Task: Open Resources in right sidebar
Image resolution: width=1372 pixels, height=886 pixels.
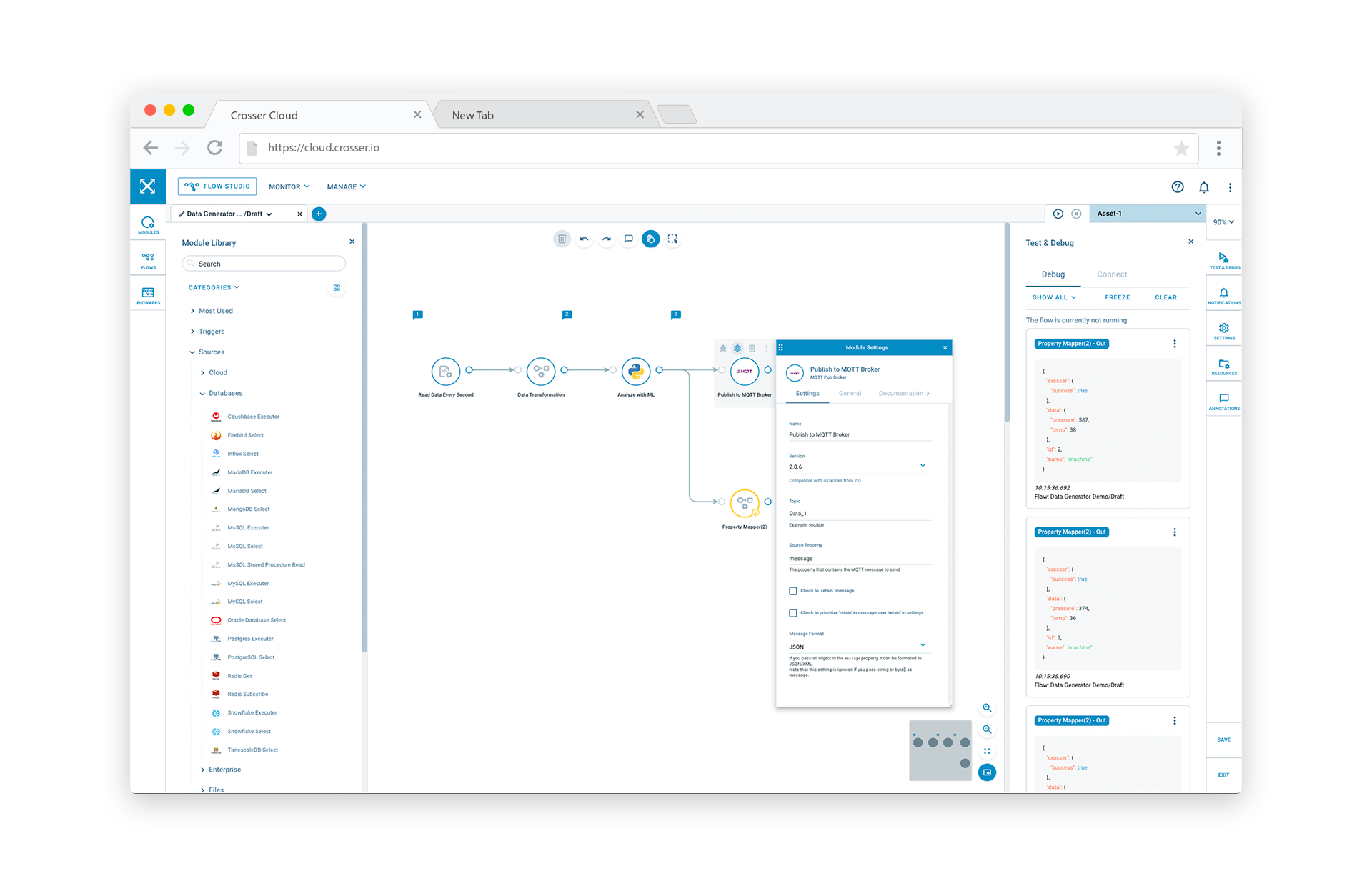Action: coord(1224,367)
